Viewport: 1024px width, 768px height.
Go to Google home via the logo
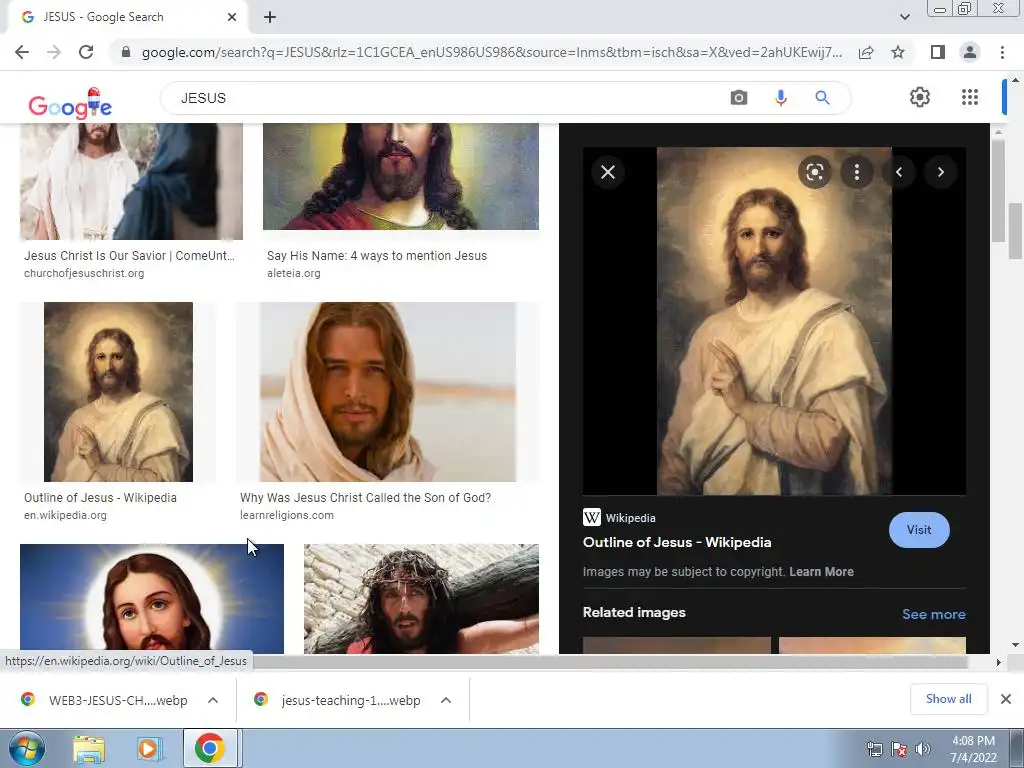(70, 104)
